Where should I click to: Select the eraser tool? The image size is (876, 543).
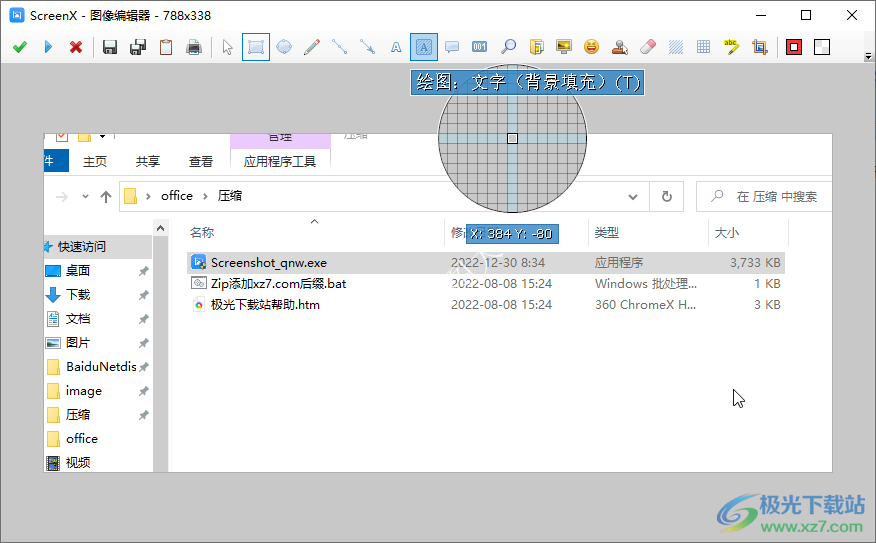point(648,47)
